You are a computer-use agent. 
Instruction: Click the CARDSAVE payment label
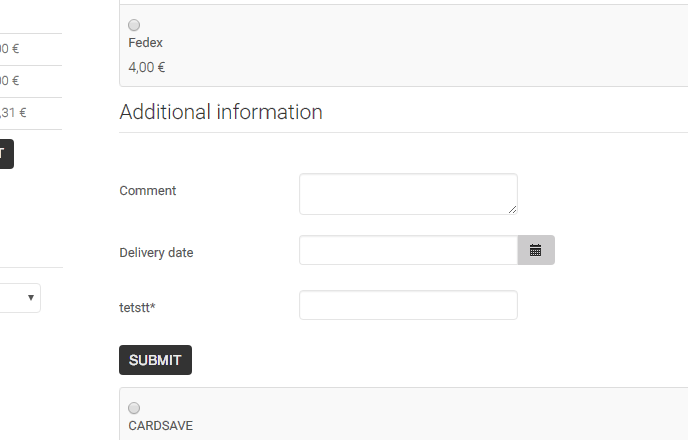click(160, 426)
